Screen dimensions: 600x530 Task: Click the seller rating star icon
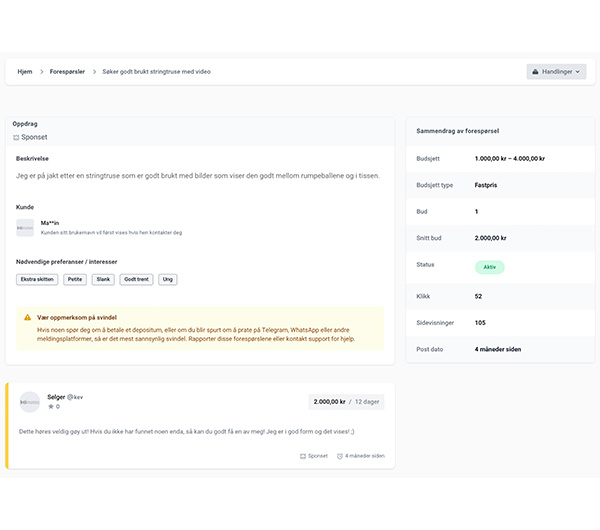pos(51,406)
